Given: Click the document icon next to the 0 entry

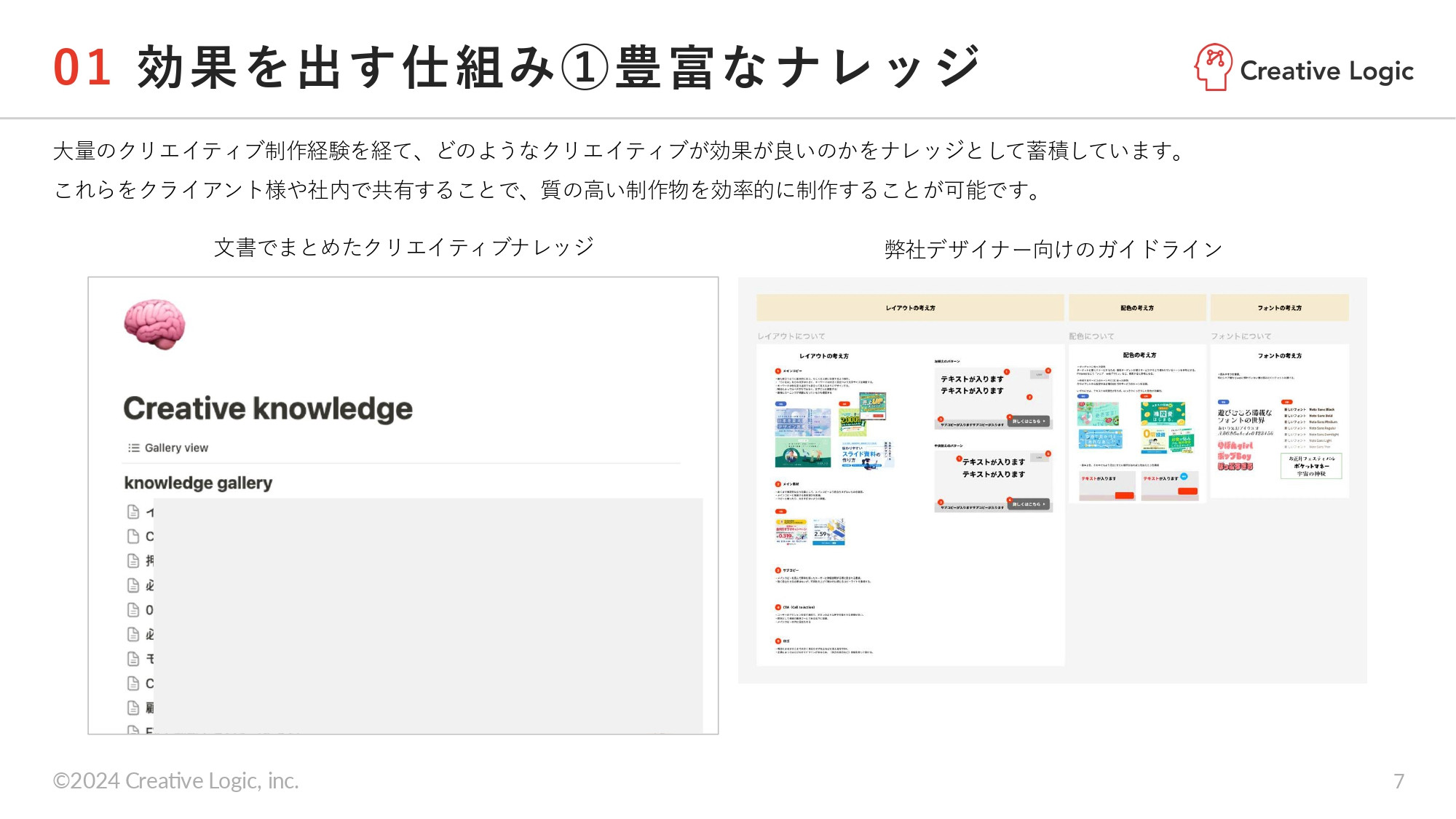Looking at the screenshot, I should click(133, 610).
